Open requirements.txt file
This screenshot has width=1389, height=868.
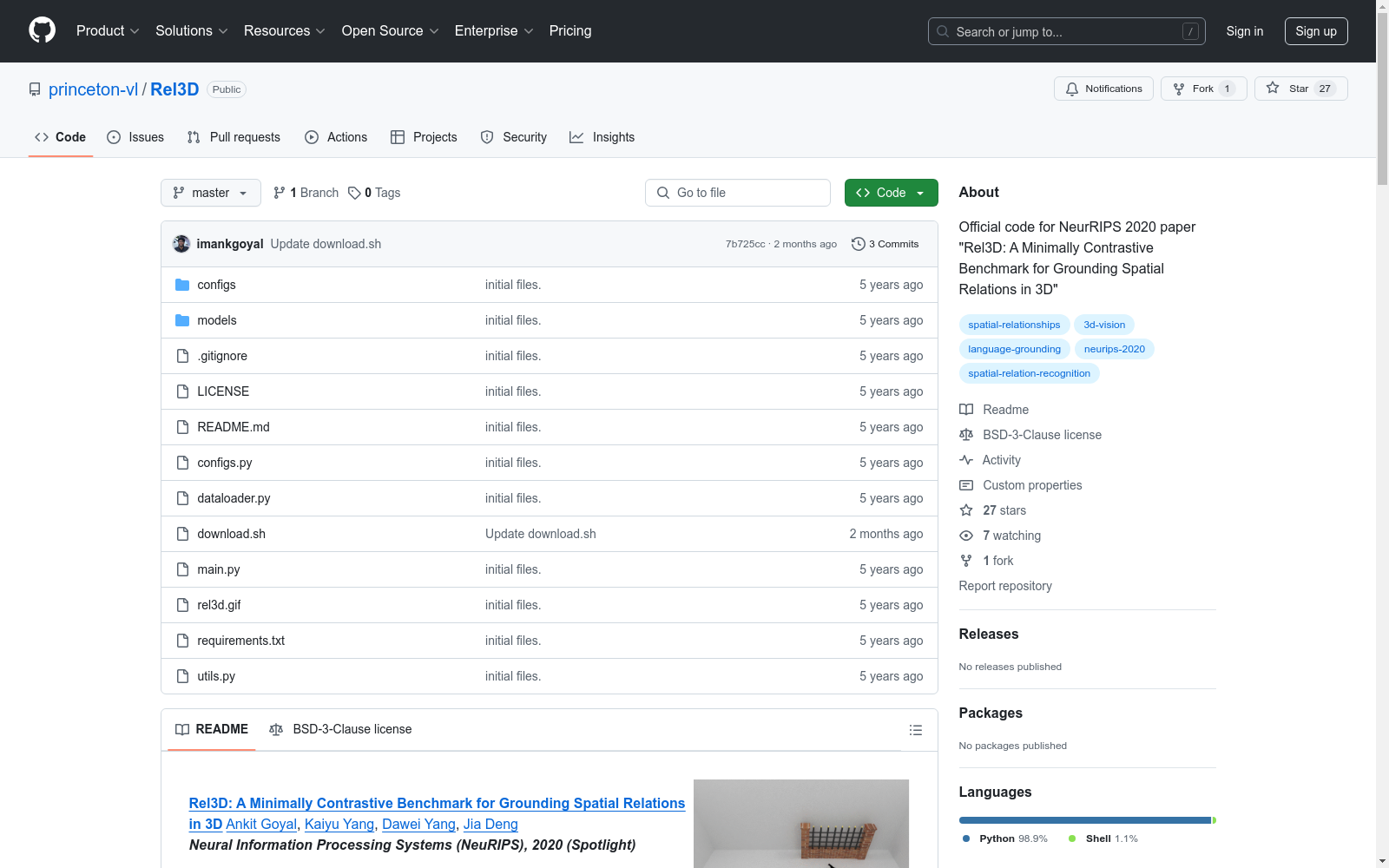pyautogui.click(x=240, y=641)
